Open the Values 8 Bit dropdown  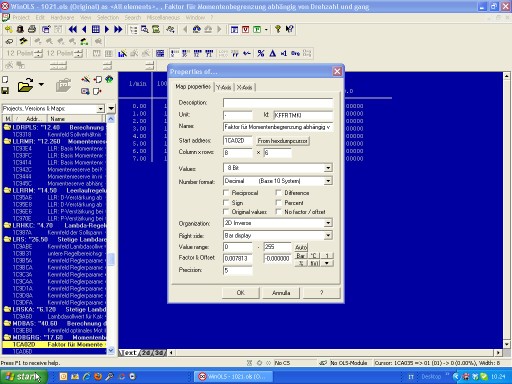[328, 168]
